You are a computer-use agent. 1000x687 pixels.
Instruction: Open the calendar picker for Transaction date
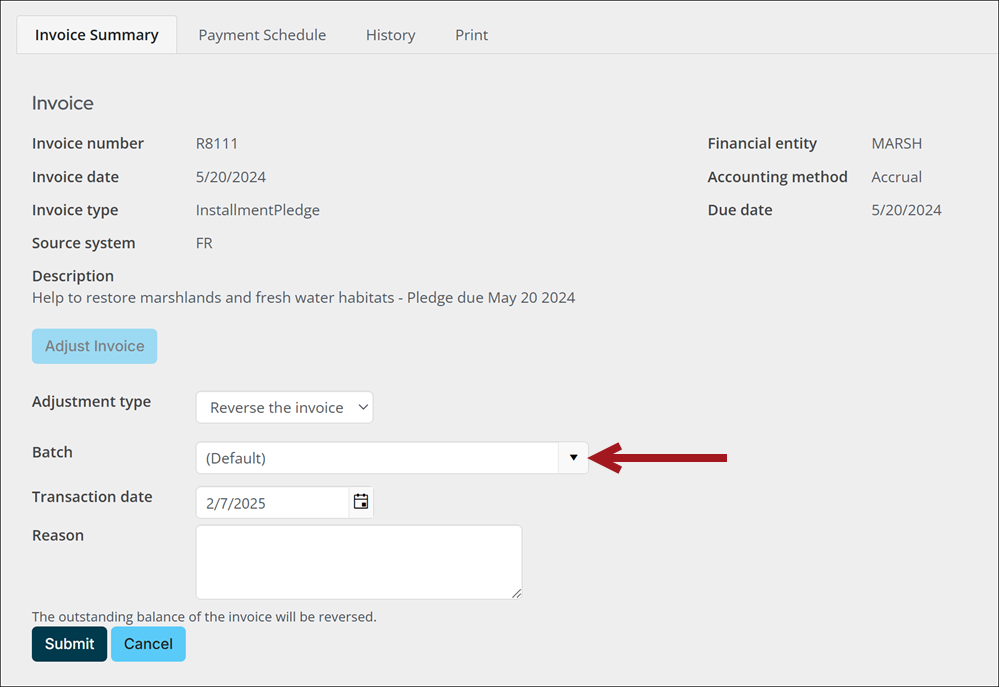(361, 502)
